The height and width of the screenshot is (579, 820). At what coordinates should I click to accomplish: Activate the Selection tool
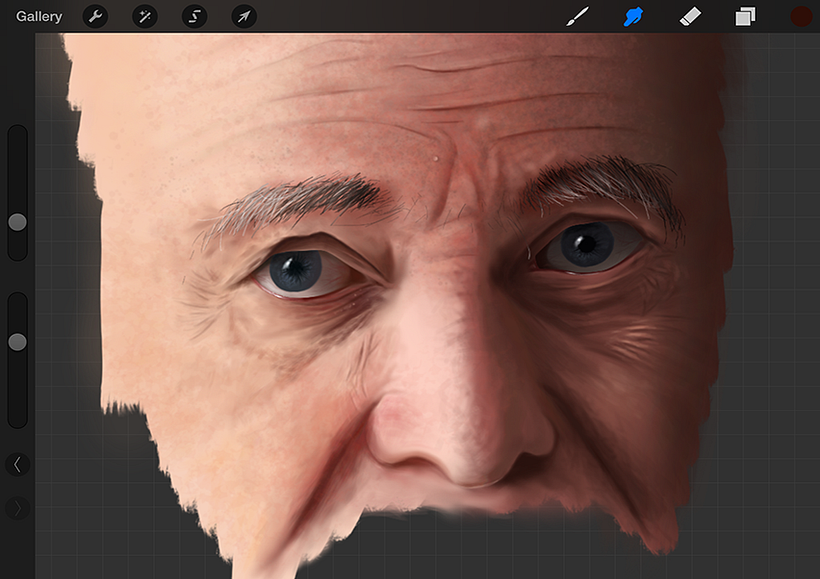tap(194, 16)
